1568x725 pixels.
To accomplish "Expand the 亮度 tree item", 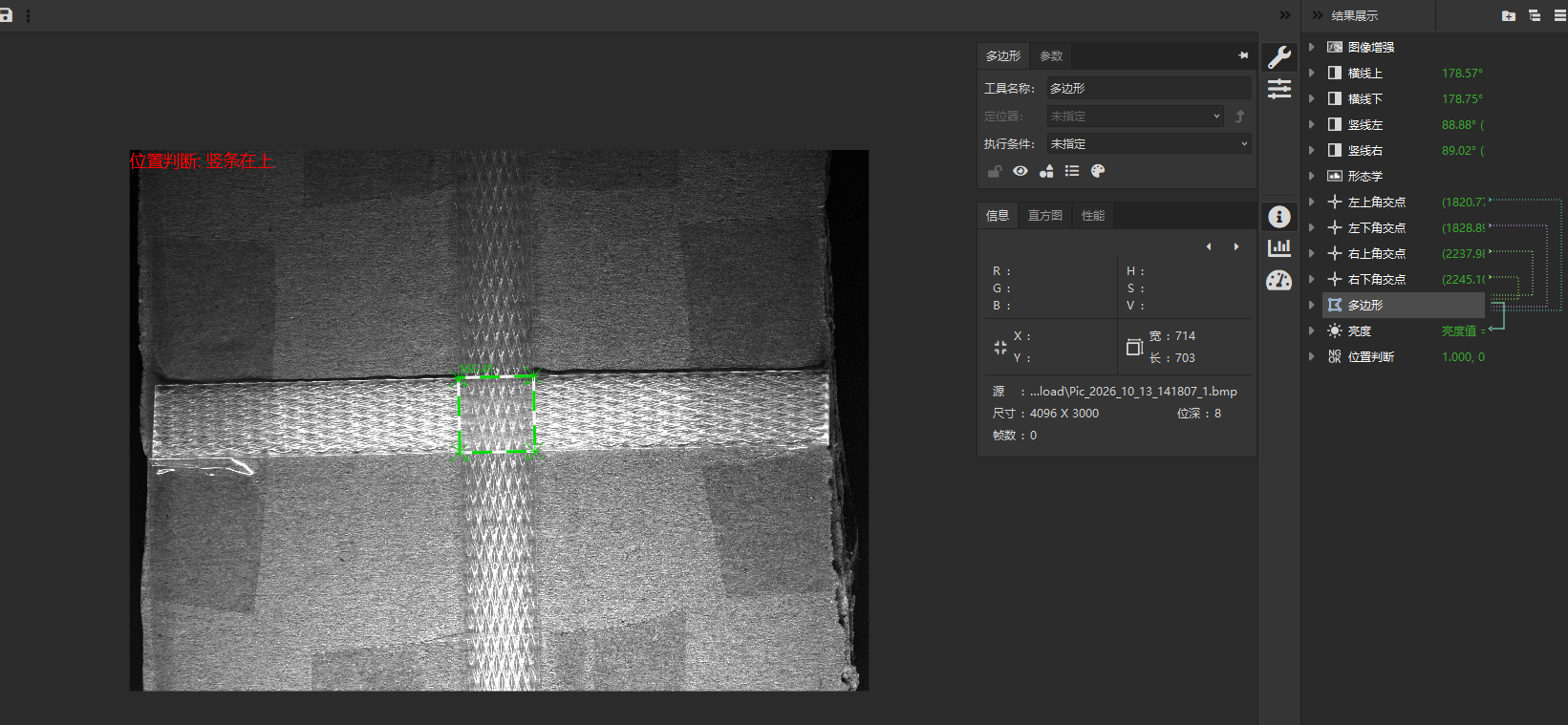I will [1312, 331].
